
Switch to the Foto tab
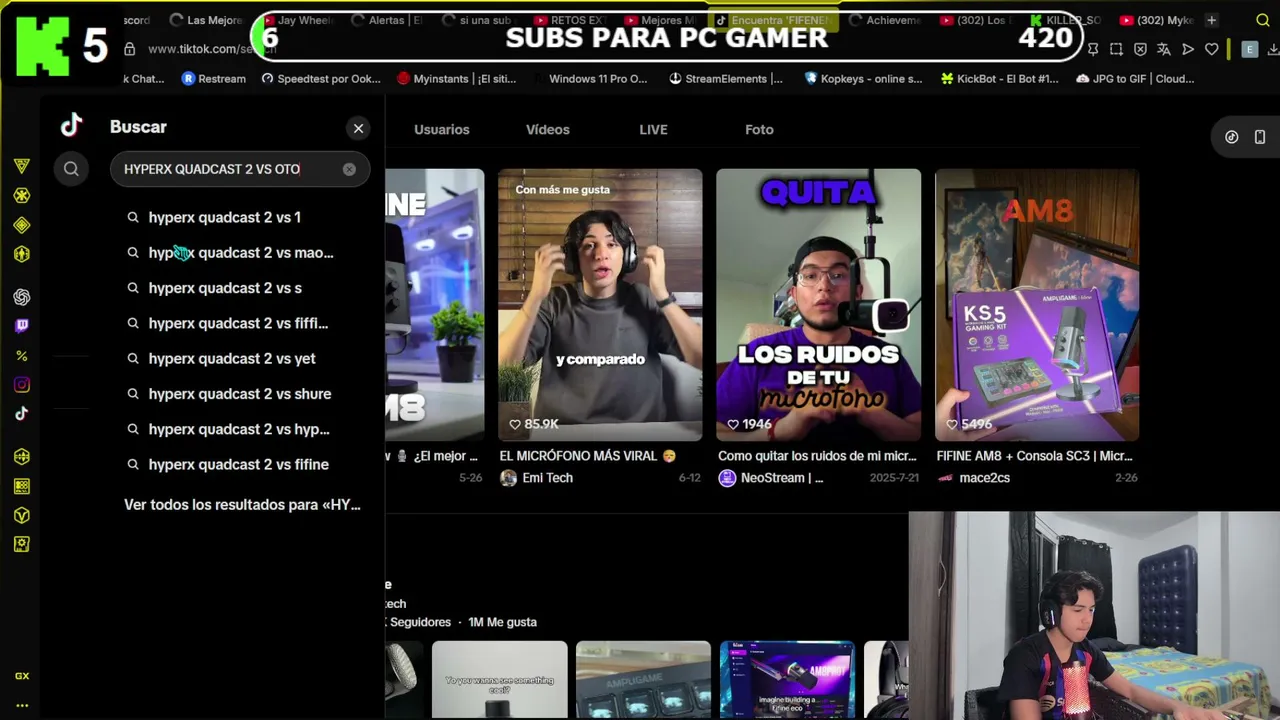[759, 129]
